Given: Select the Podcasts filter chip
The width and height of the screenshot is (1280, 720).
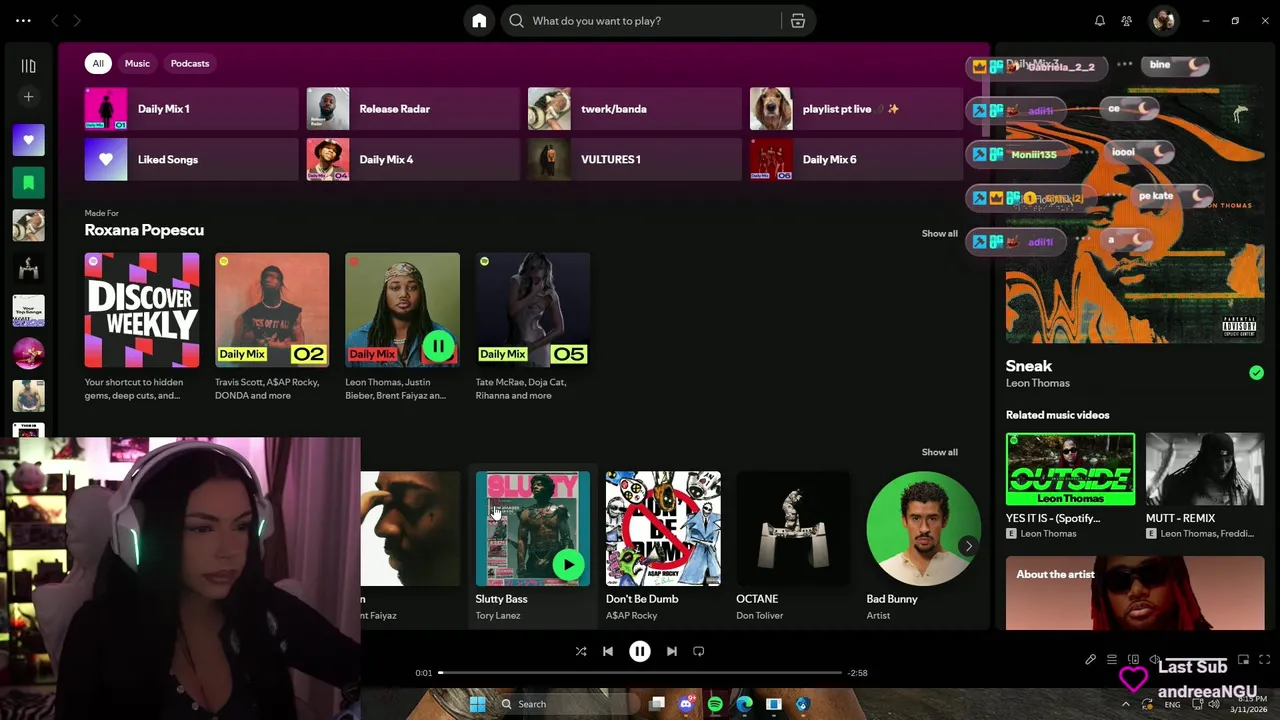Looking at the screenshot, I should [190, 63].
